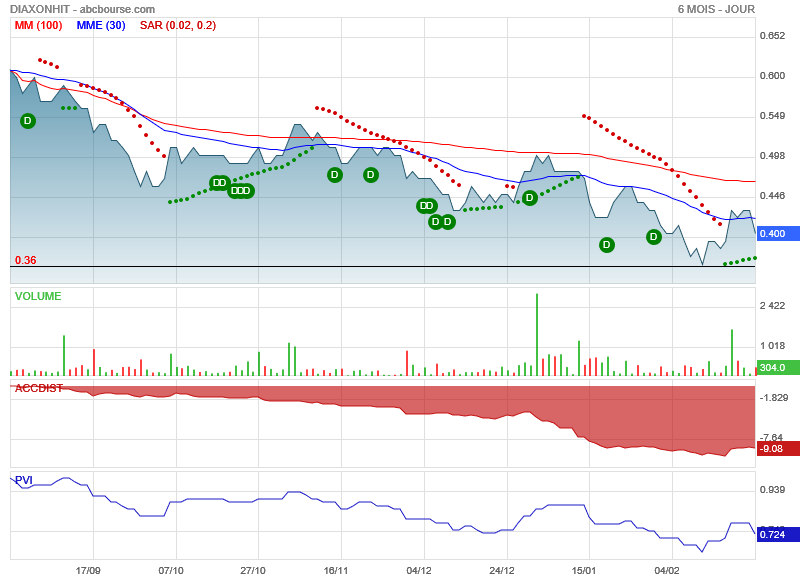
Task: Click the 0.939 PVI axis value
Action: point(772,490)
